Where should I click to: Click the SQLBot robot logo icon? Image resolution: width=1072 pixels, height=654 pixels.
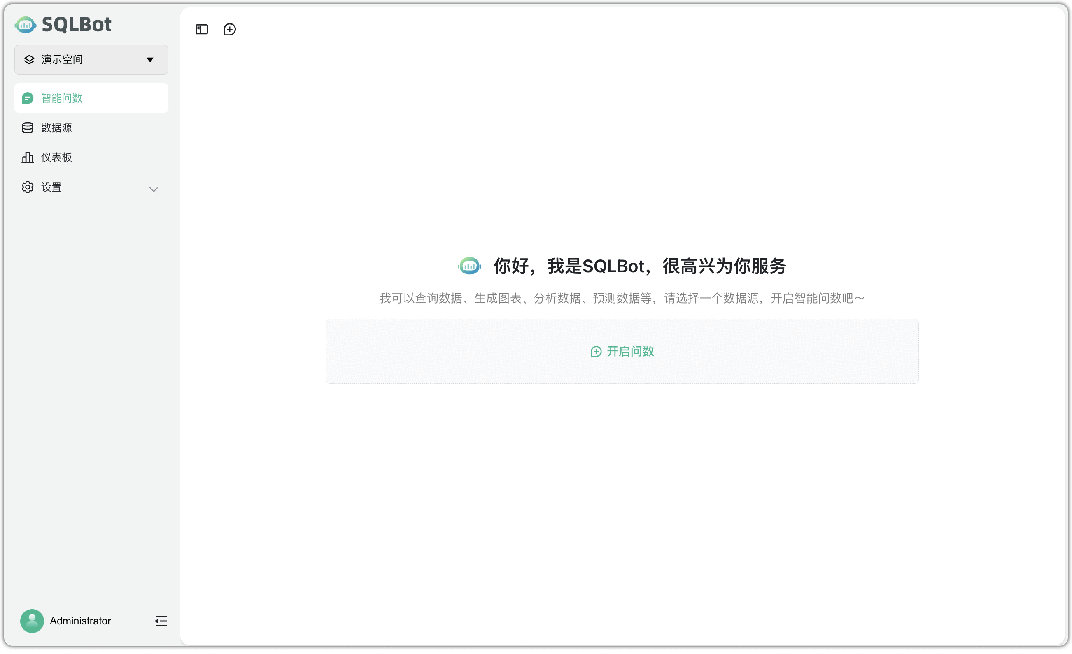[26, 24]
